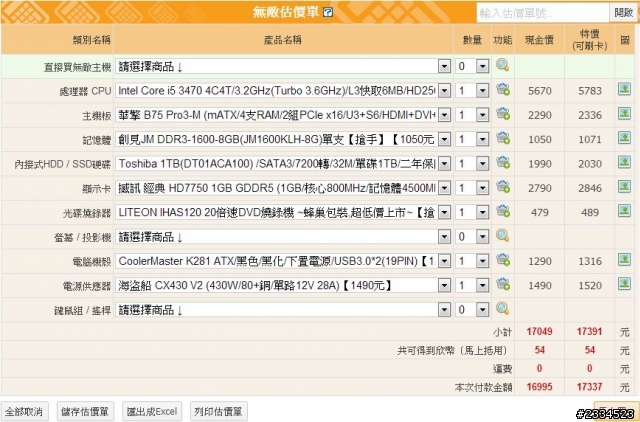Click the final card payment 17337
Viewport: 640px width, 422px height.
click(x=589, y=386)
